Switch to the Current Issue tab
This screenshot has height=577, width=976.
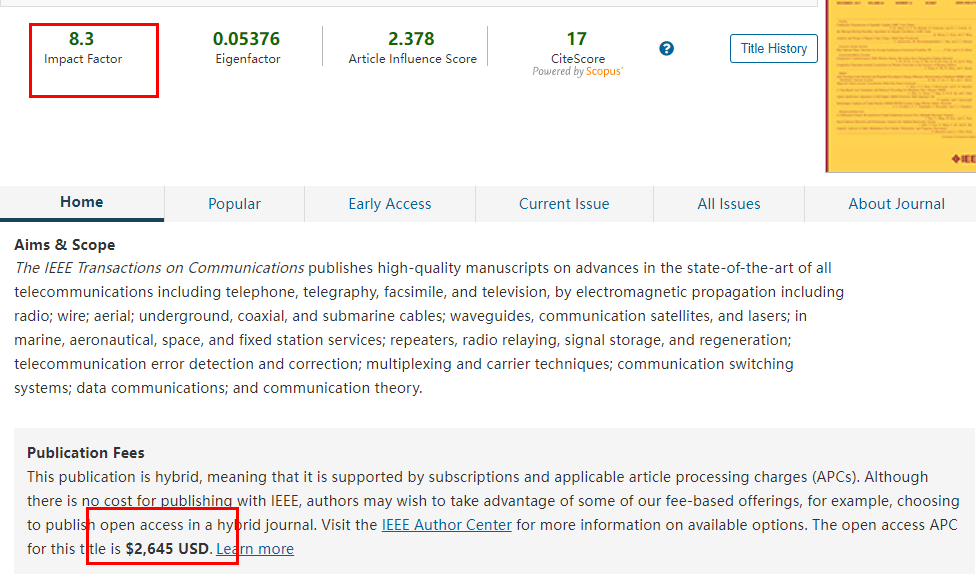coord(563,203)
